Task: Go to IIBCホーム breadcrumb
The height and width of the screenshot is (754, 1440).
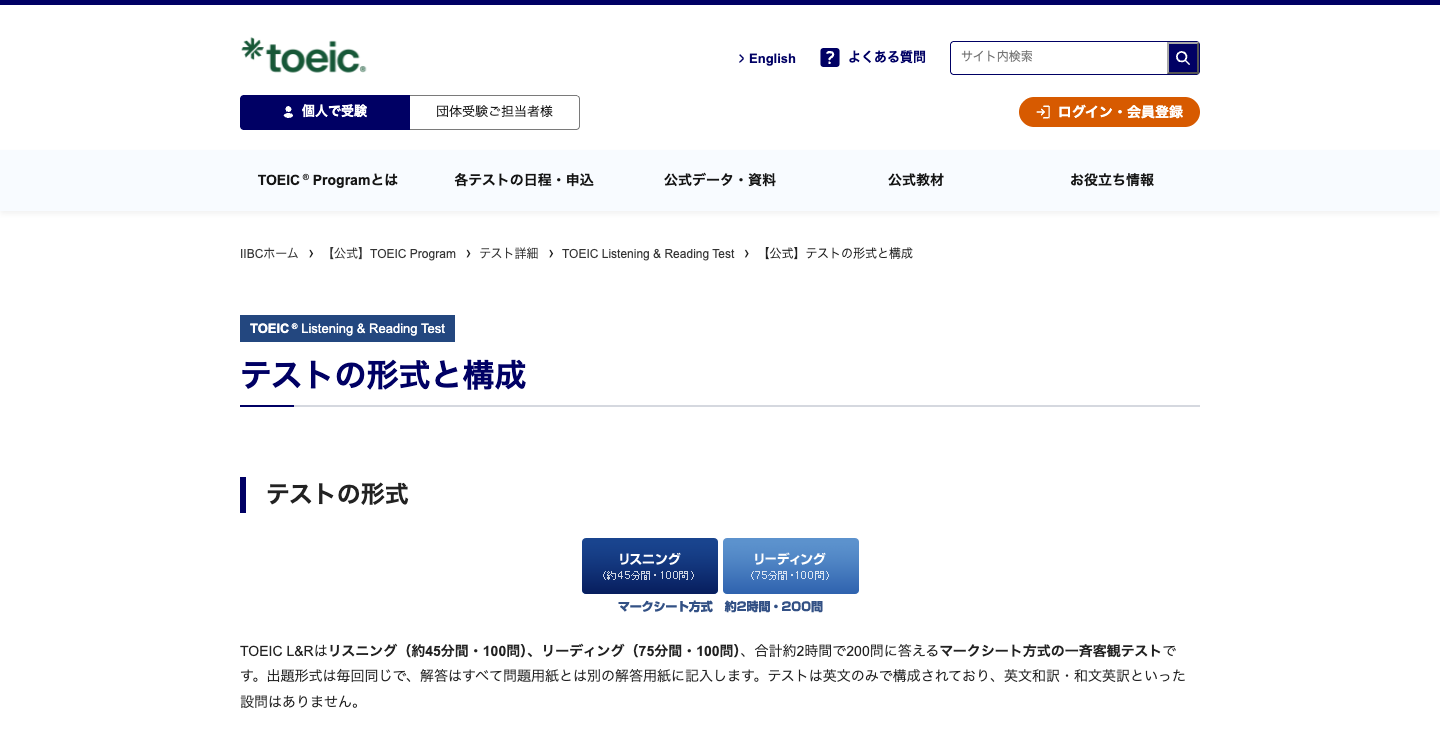Action: click(269, 254)
